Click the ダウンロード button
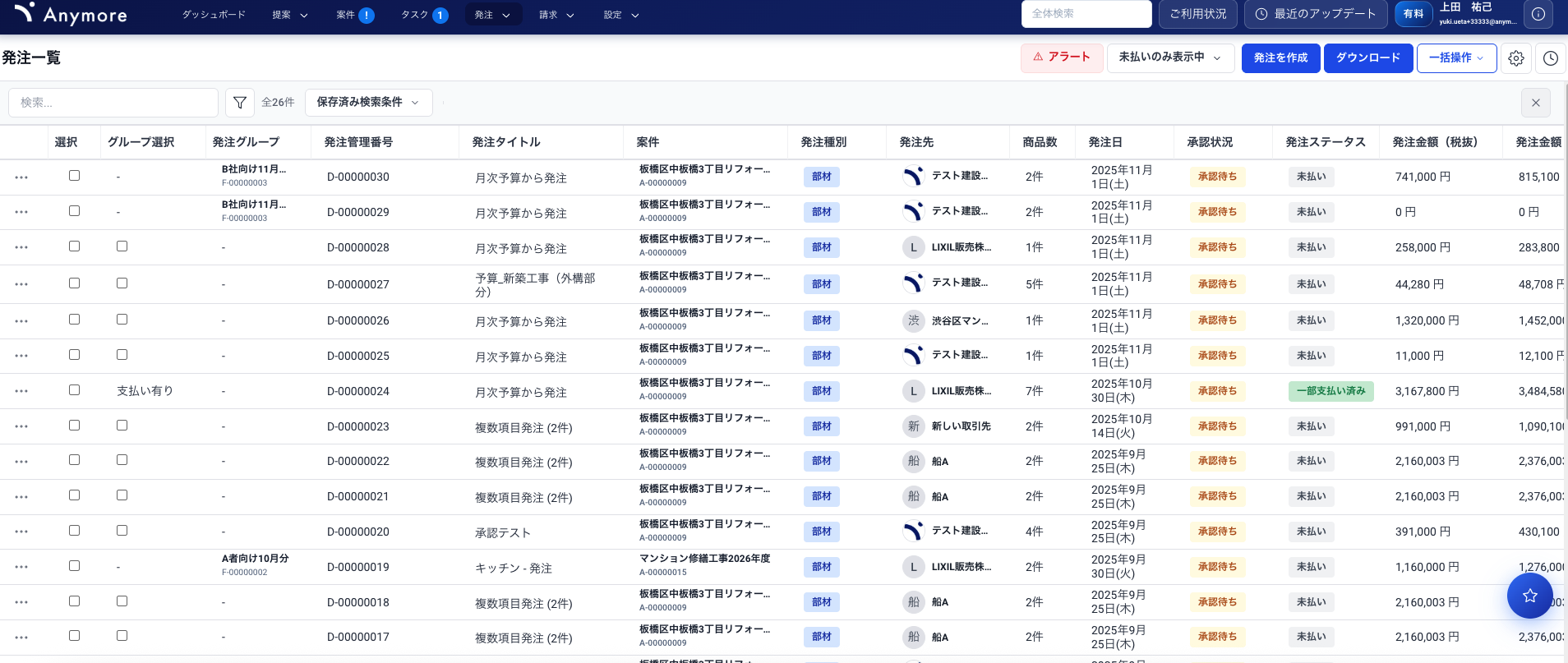Viewport: 1568px width, 663px height. pyautogui.click(x=1367, y=58)
